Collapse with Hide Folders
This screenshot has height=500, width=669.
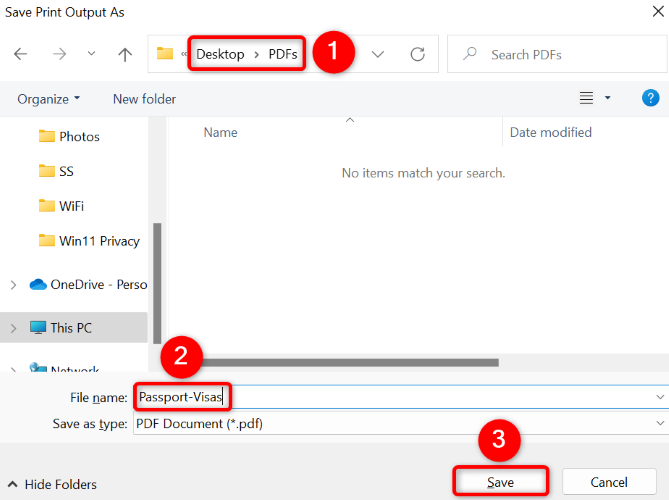click(52, 484)
